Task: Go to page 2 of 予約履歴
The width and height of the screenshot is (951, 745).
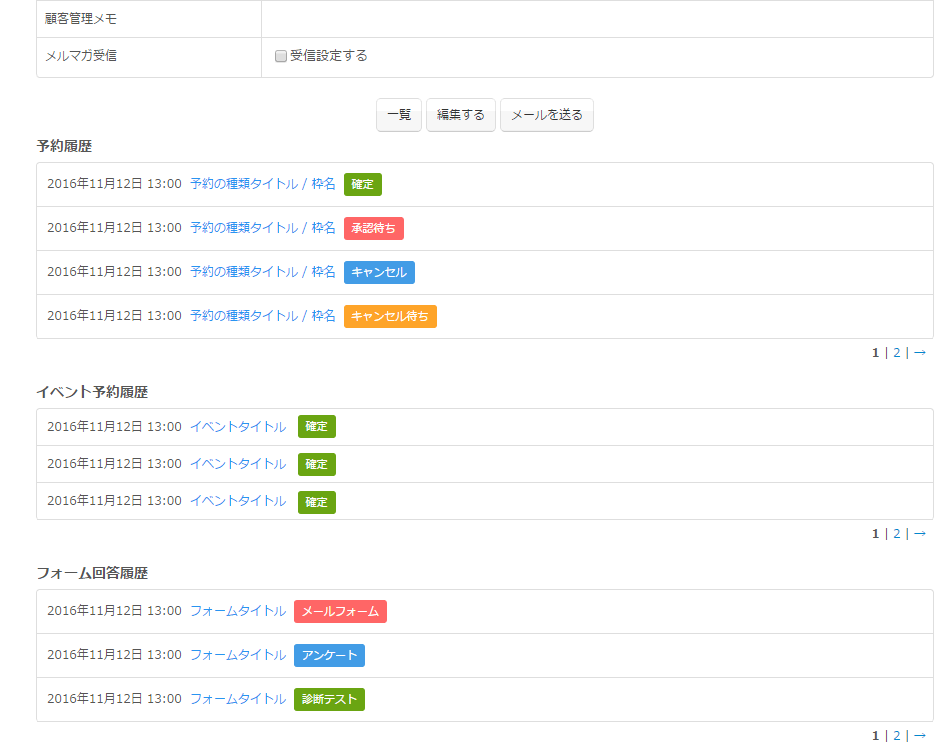Action: coord(897,352)
